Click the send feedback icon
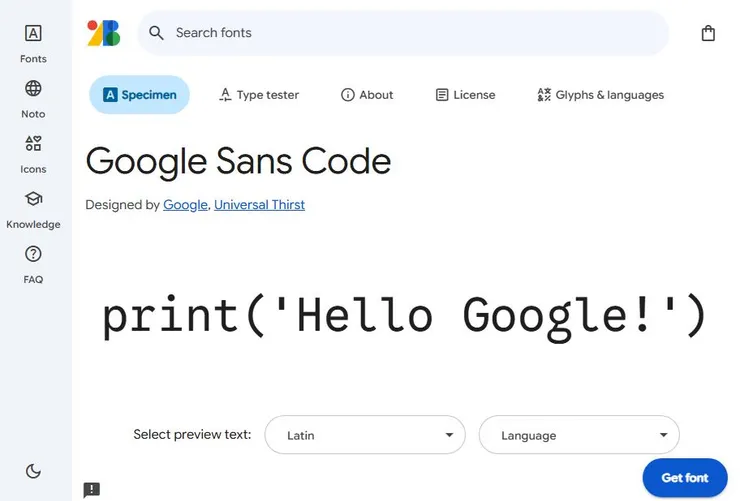The height and width of the screenshot is (501, 740). 92,490
